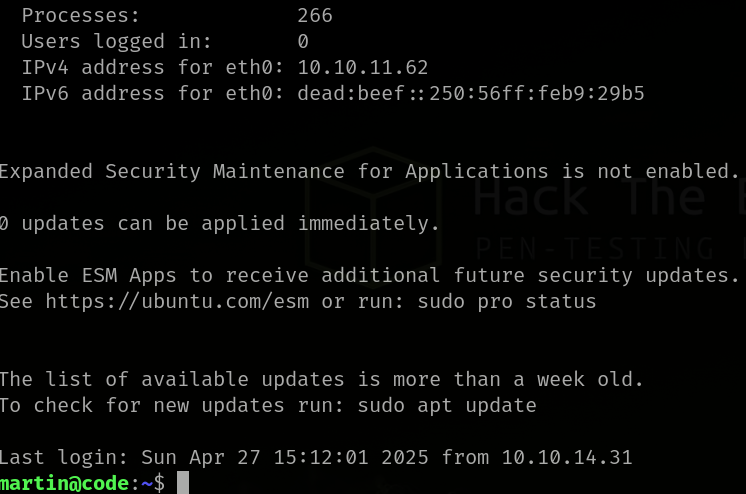
Task: Click the 'IPv6 address for eth0:' label
Action: click(x=152, y=94)
